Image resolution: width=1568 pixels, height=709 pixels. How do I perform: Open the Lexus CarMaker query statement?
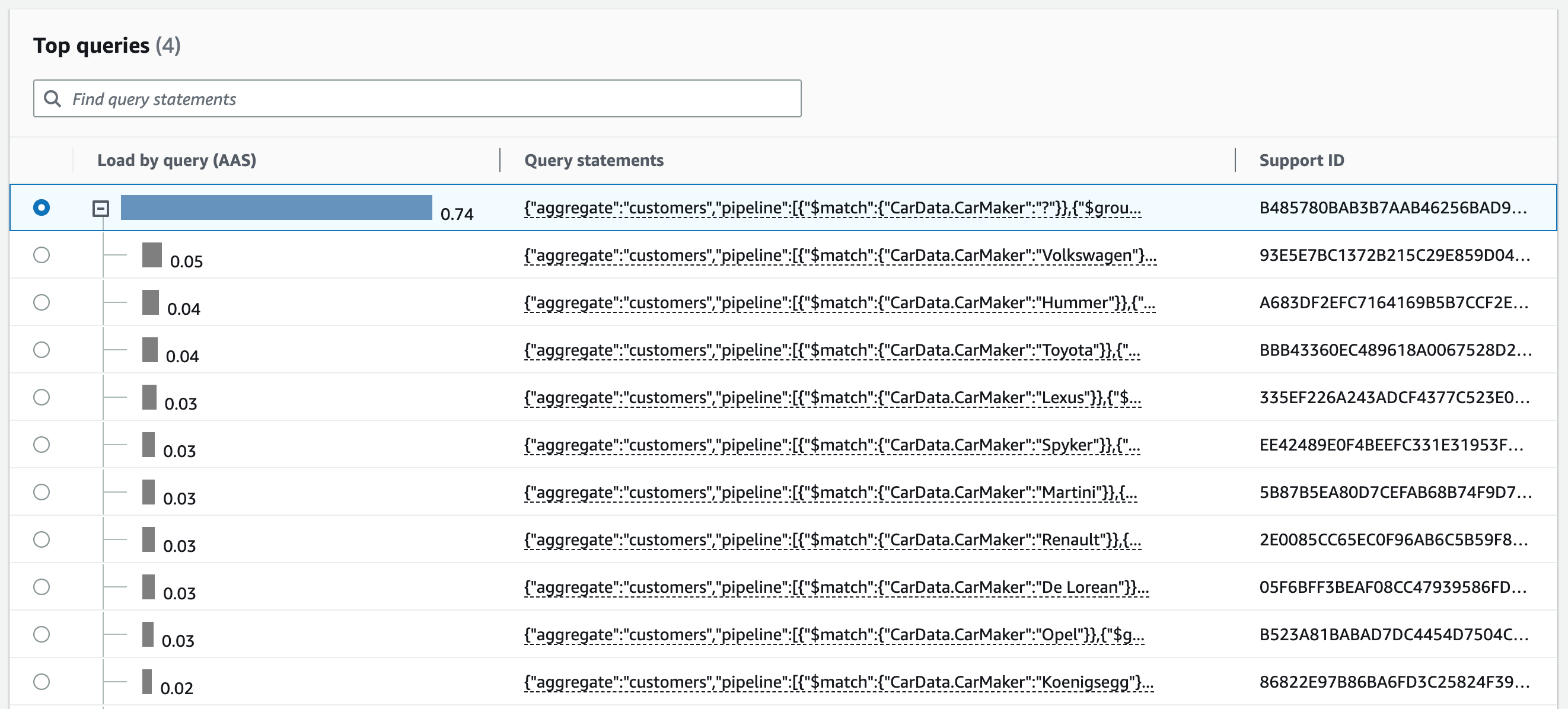(x=832, y=397)
